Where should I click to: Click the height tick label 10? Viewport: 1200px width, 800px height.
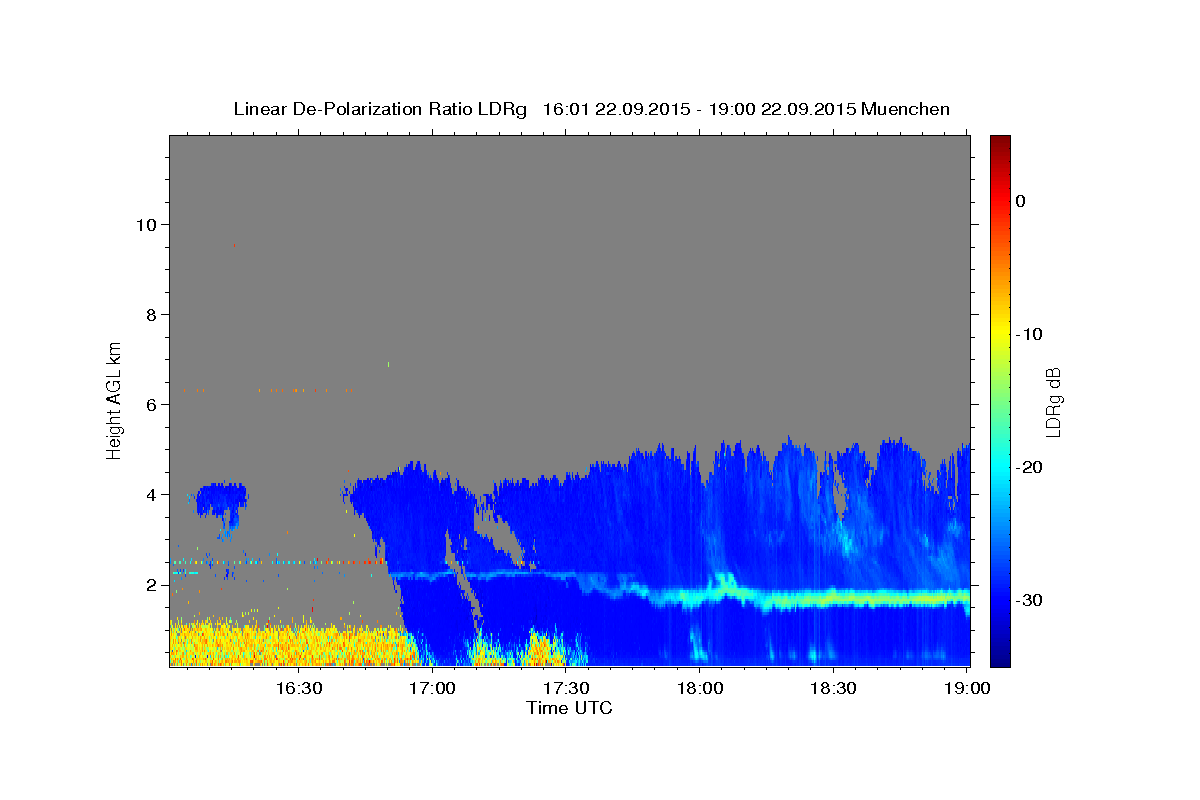[x=147, y=224]
